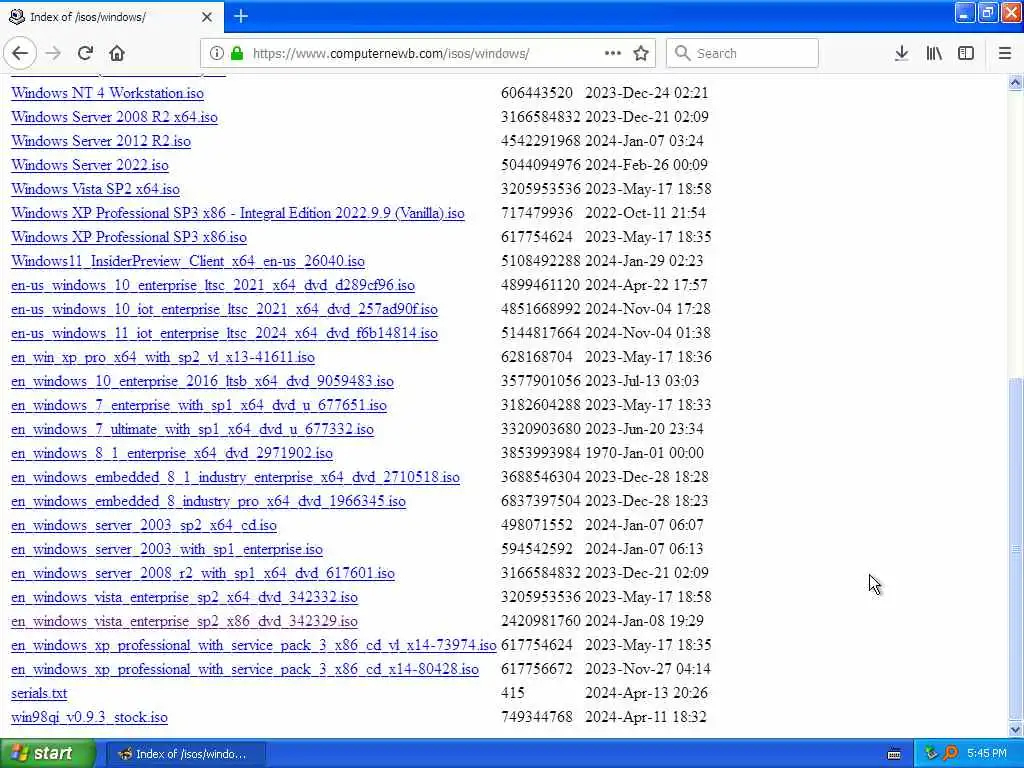
Task: Download en_windows_vista_enterprise_sp2_x64_dvd_342332.iso
Action: pos(185,598)
